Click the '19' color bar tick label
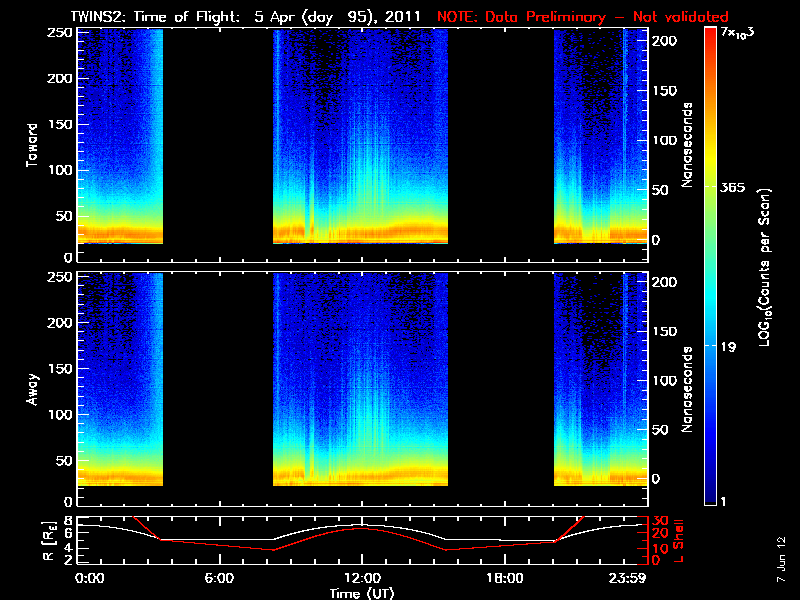 click(x=729, y=347)
